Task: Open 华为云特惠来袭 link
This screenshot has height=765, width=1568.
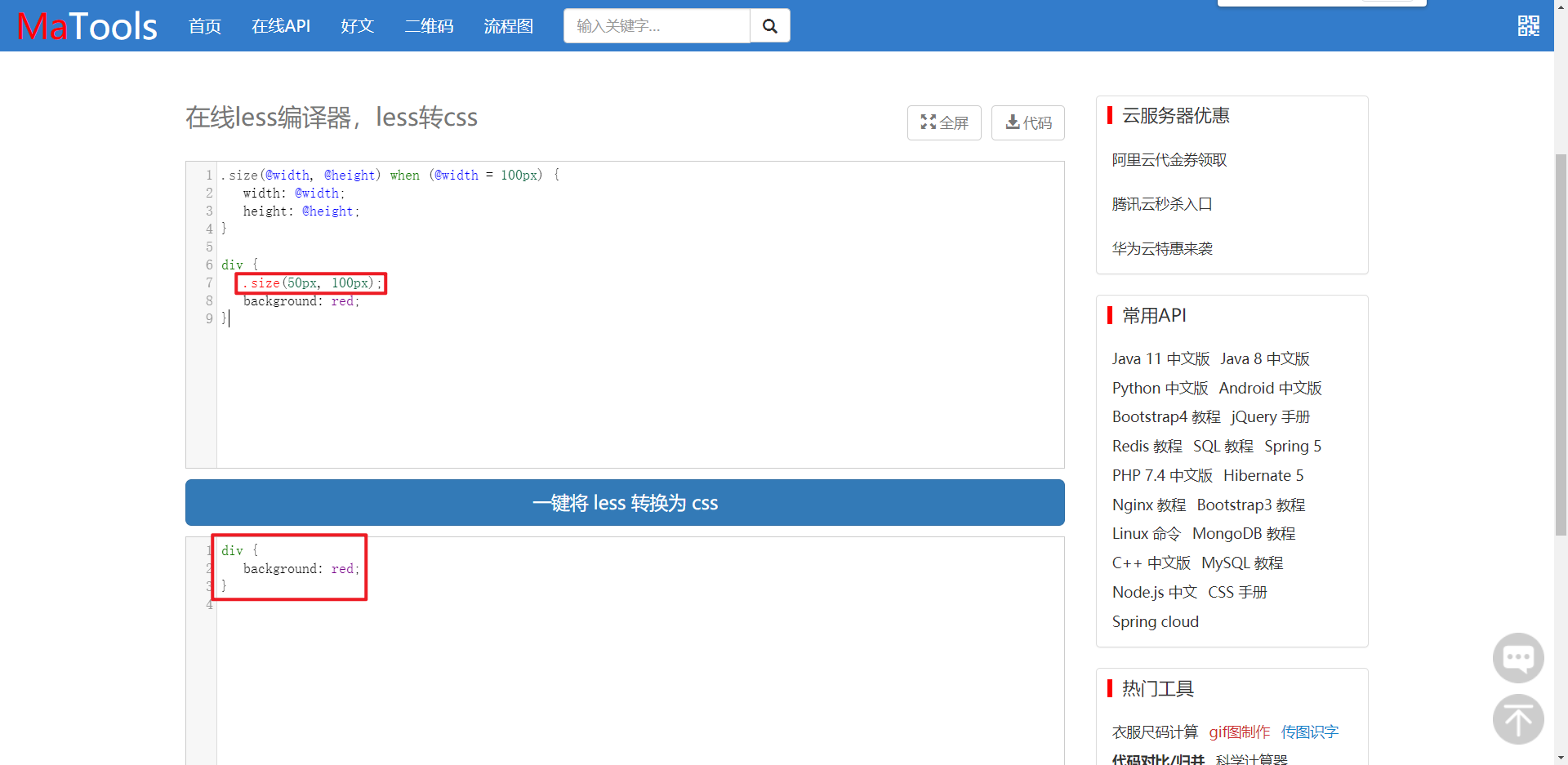Action: click(1162, 248)
